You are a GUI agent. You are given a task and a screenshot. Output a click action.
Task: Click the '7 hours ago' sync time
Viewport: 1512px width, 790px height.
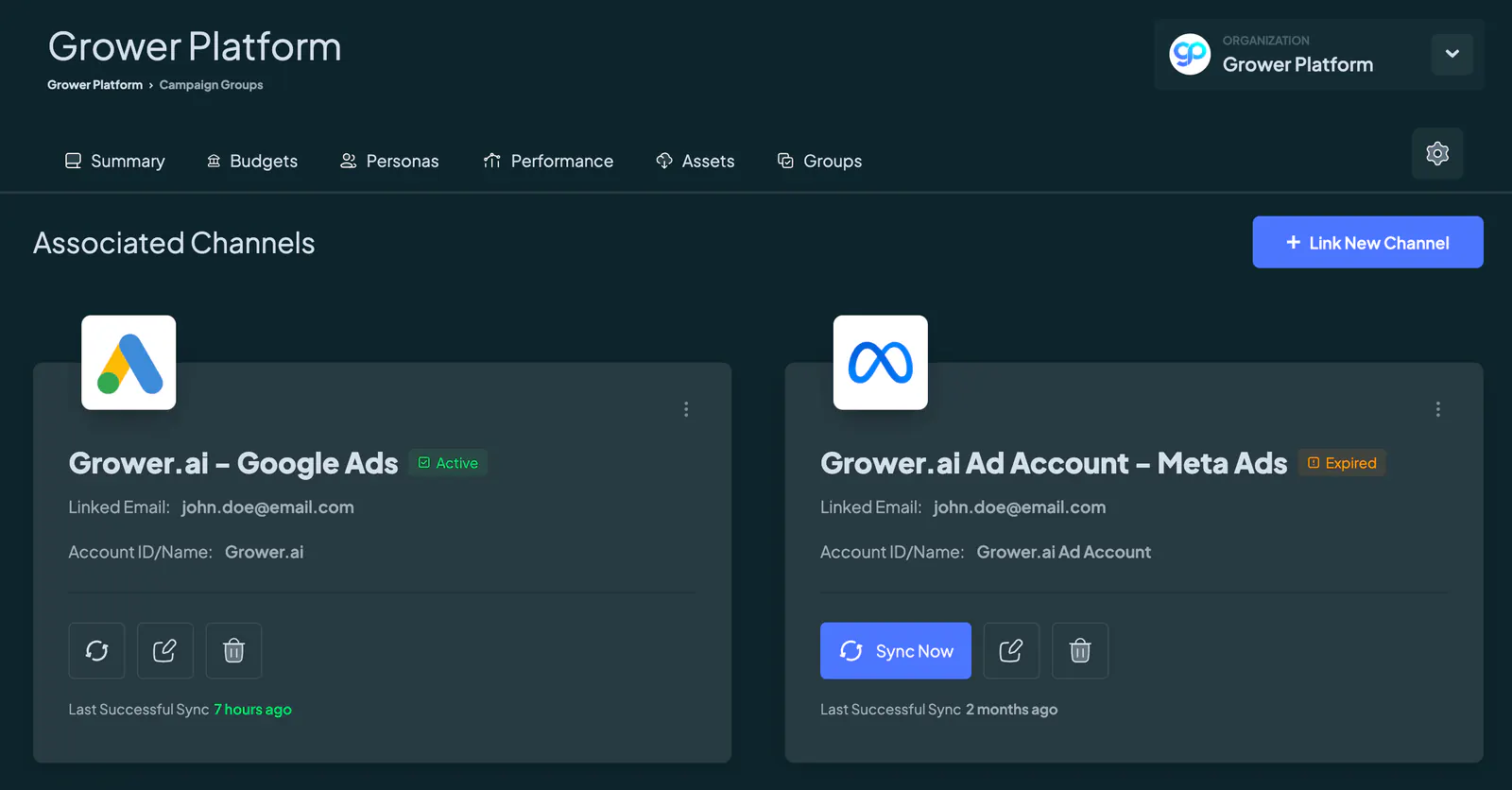[252, 710]
